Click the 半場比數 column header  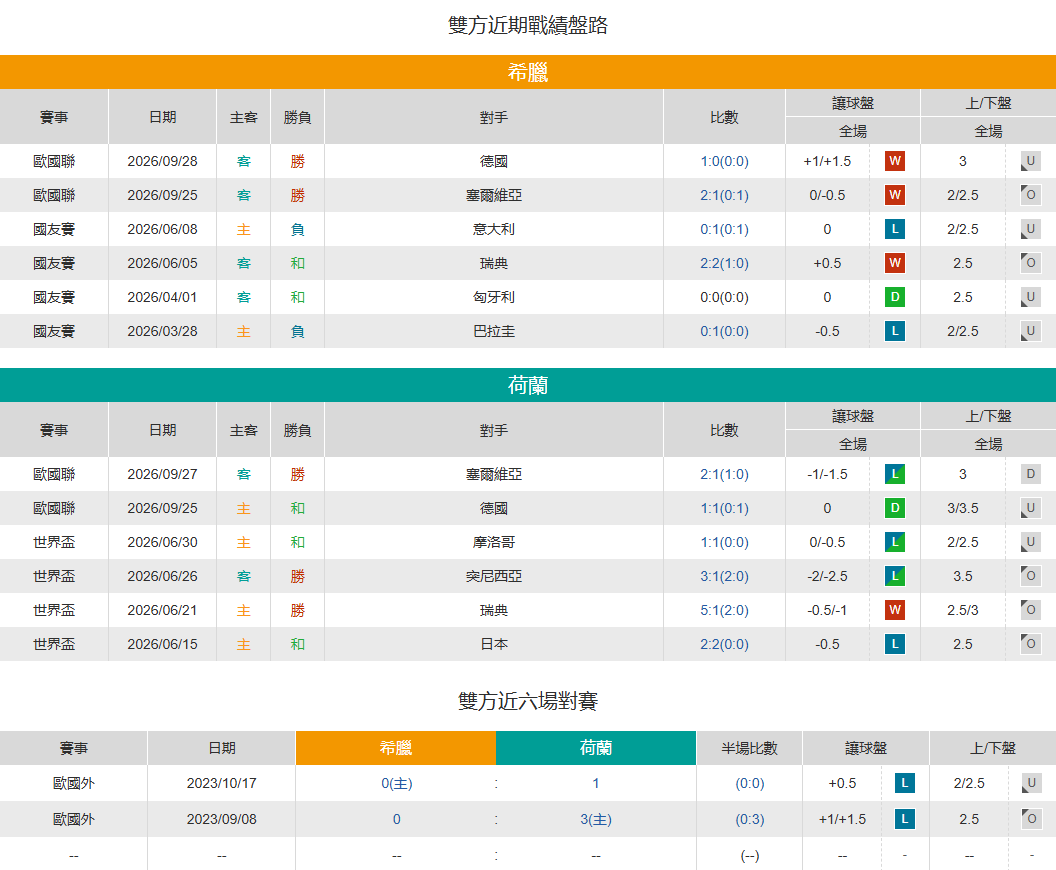[x=750, y=748]
